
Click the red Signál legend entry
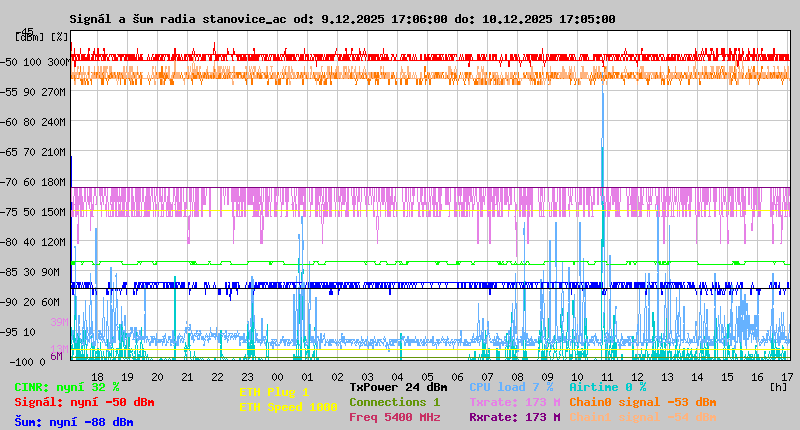(x=84, y=402)
